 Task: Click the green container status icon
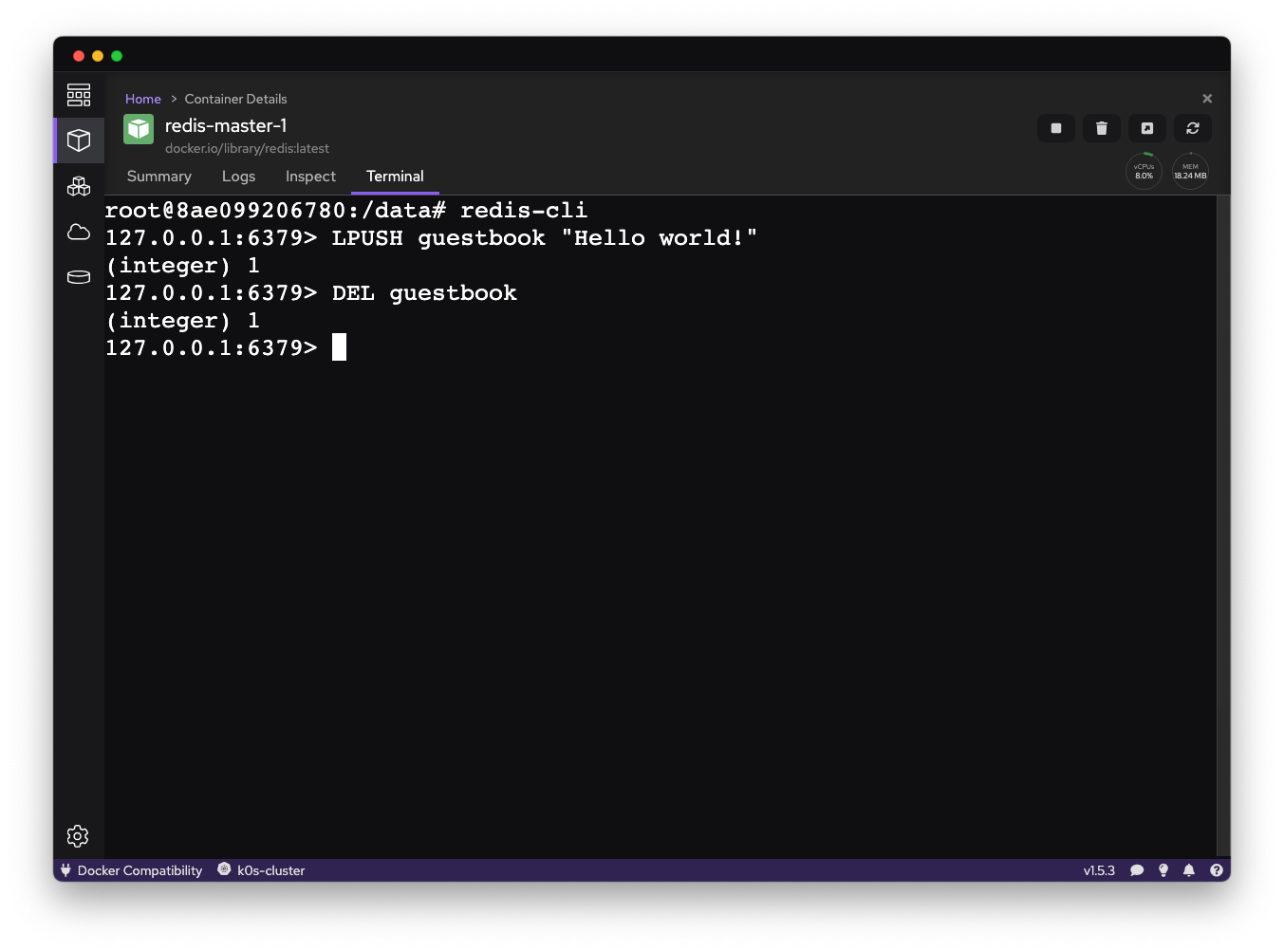tap(139, 129)
